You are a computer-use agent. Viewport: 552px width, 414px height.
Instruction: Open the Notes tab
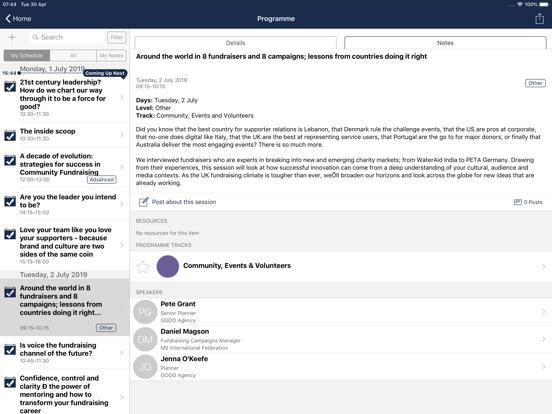[x=445, y=43]
